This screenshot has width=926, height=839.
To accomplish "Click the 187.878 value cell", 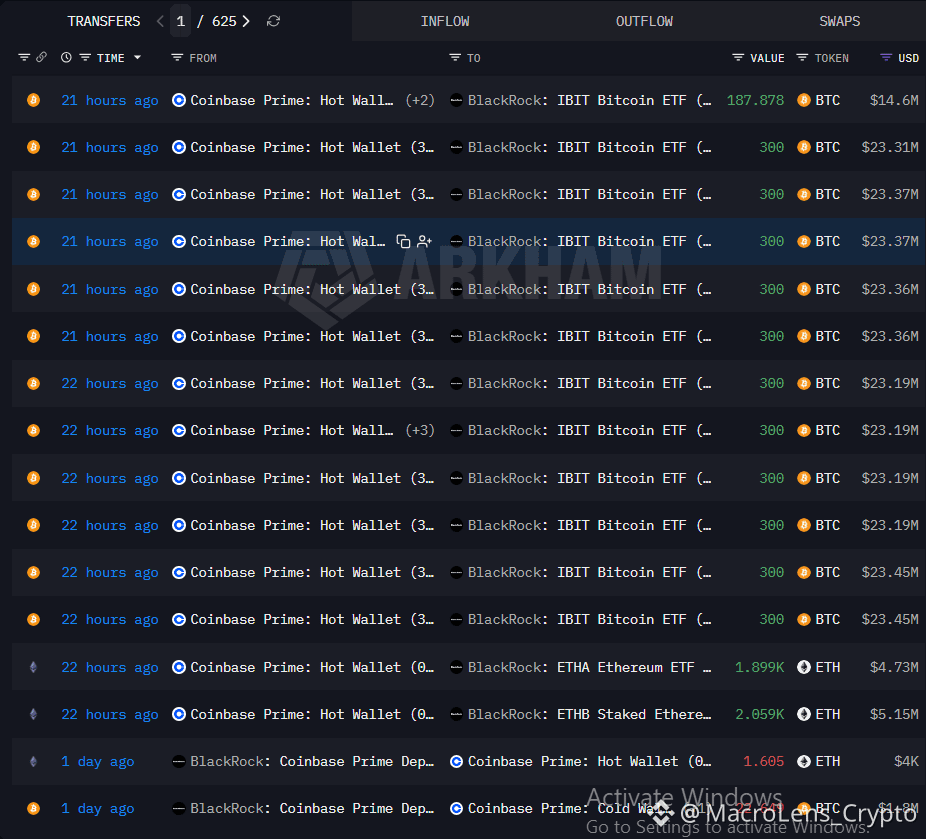I will click(x=755, y=100).
